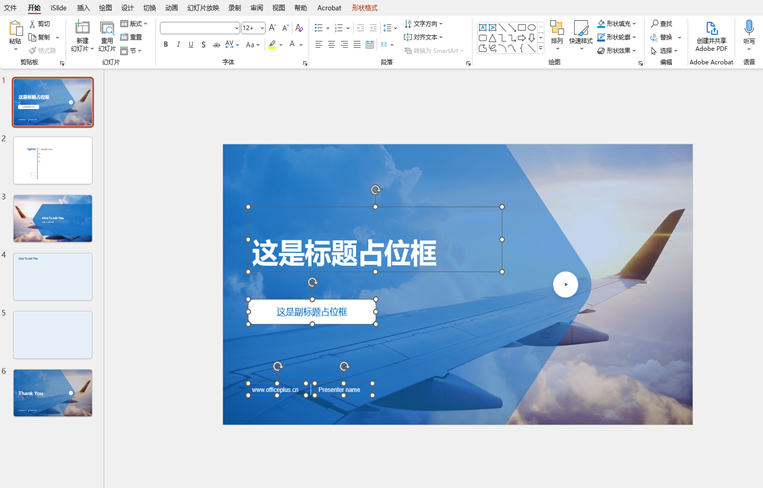Screen dimensions: 763x488
Task: Click the Copy (复制) icon
Action: (x=33, y=37)
